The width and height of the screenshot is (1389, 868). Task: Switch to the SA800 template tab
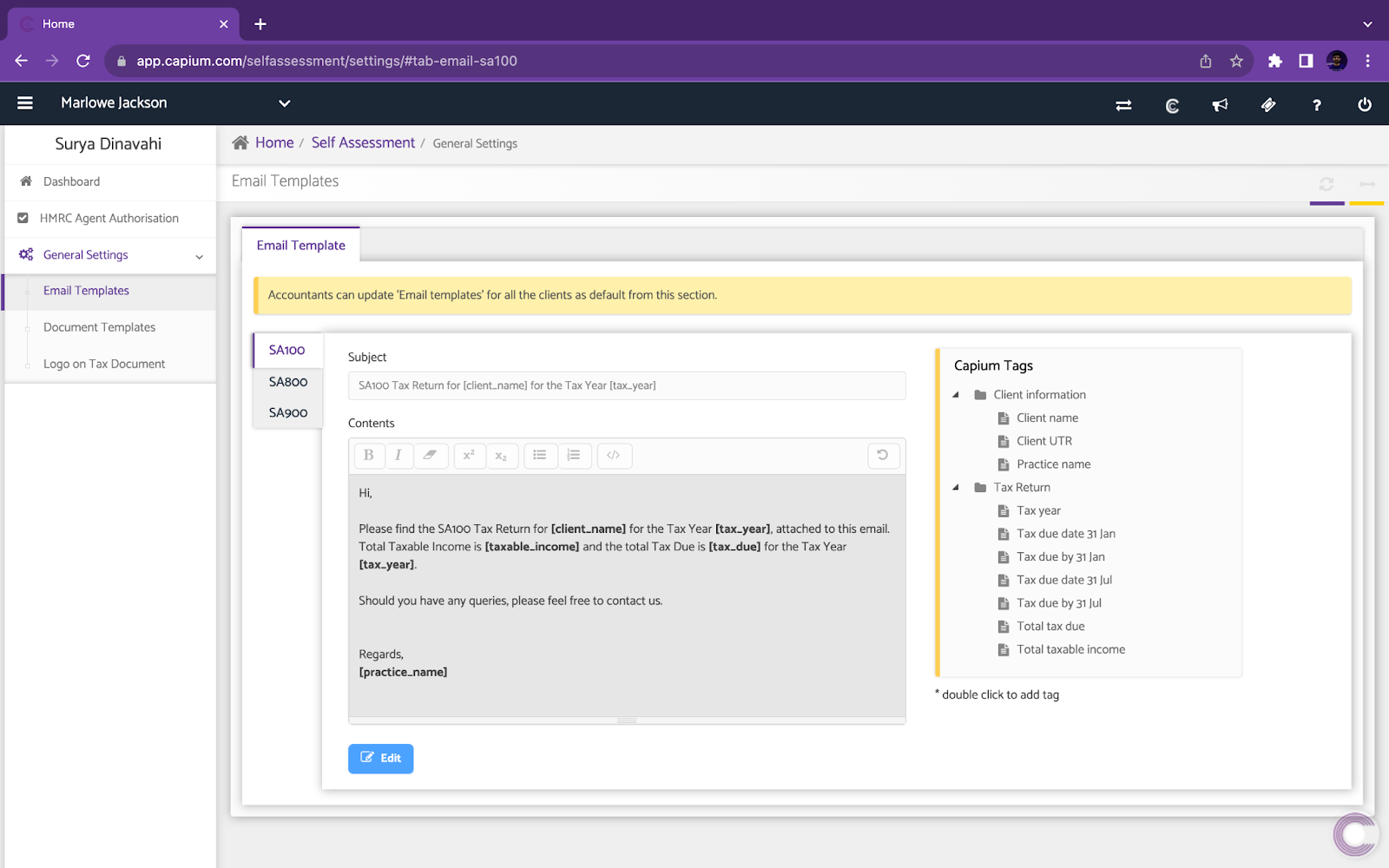[x=288, y=382]
